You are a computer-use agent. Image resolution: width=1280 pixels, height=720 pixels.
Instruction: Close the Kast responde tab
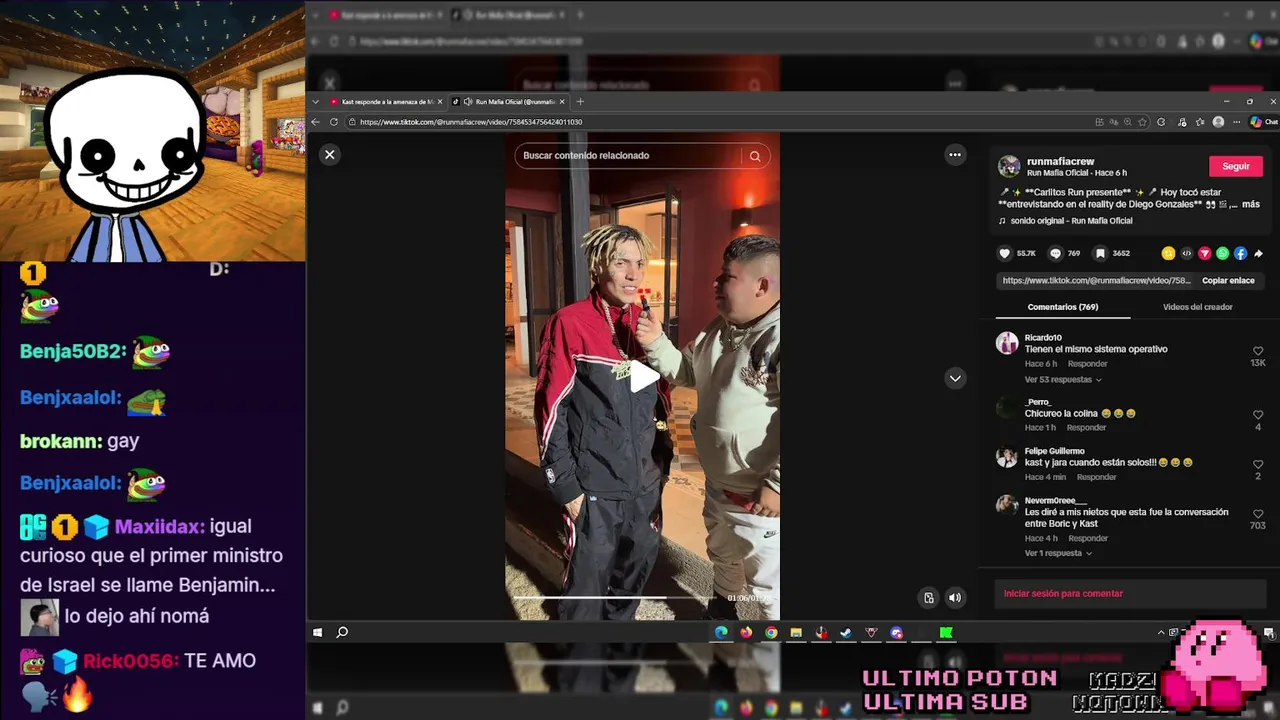(x=440, y=102)
